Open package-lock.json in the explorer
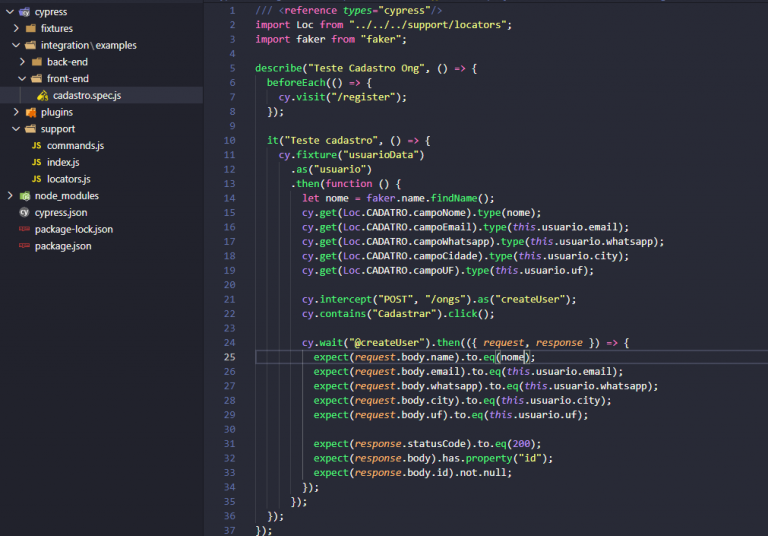Image resolution: width=768 pixels, height=536 pixels. (74, 229)
